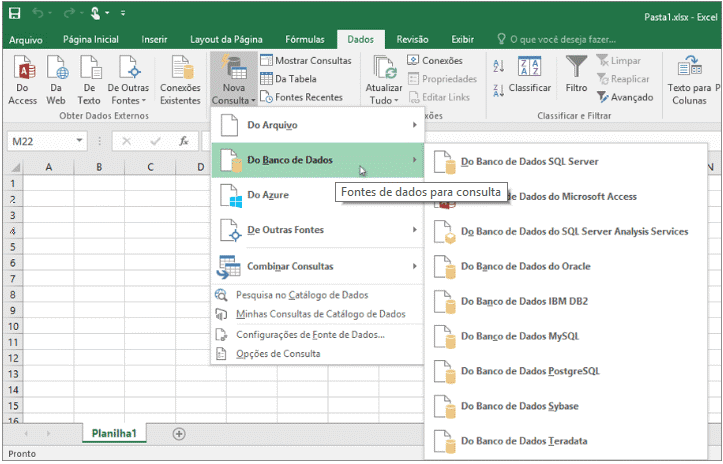723x464 pixels.
Task: Click the greyed Propriedades button
Action: 443,79
